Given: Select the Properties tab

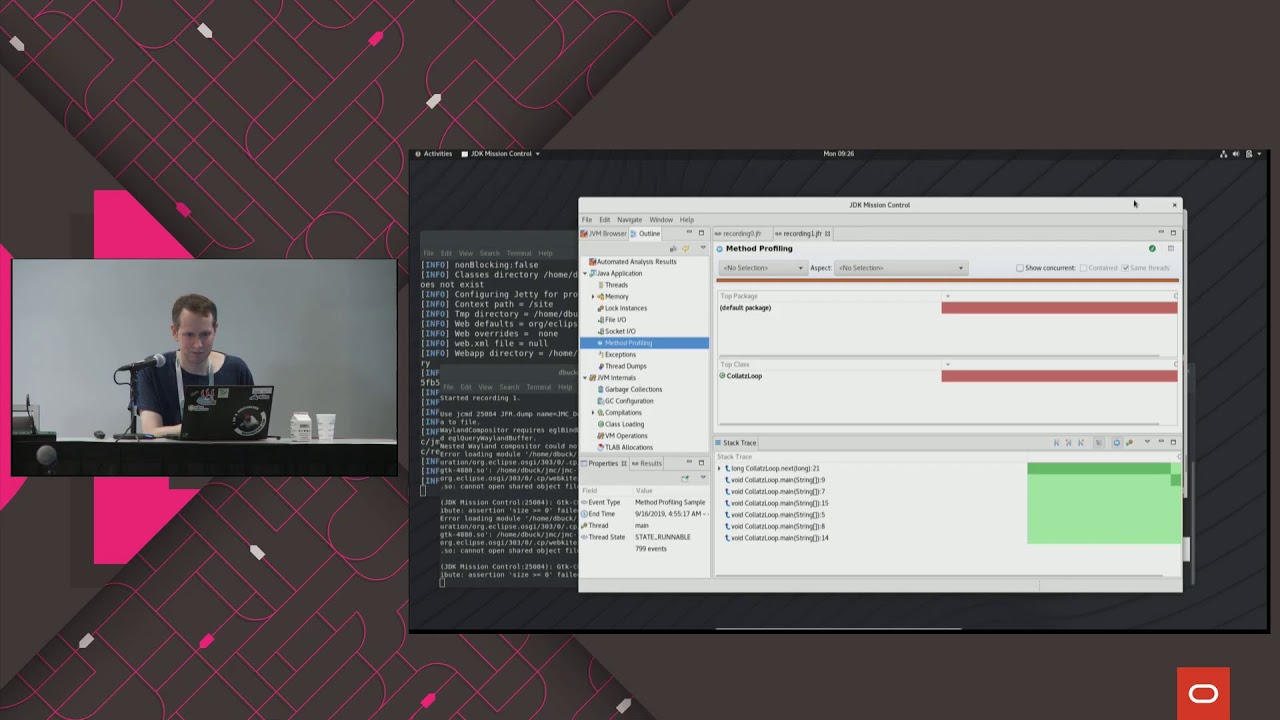Looking at the screenshot, I should coord(603,463).
